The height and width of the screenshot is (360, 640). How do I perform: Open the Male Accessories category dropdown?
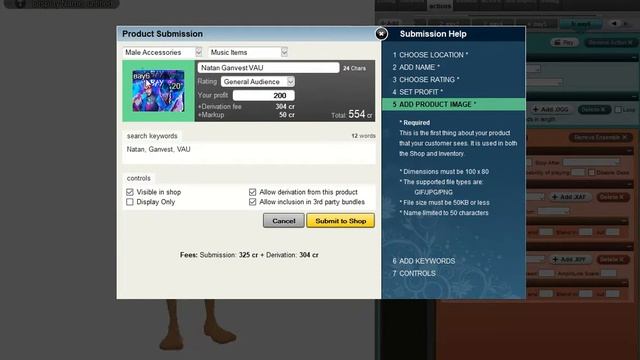pos(162,52)
